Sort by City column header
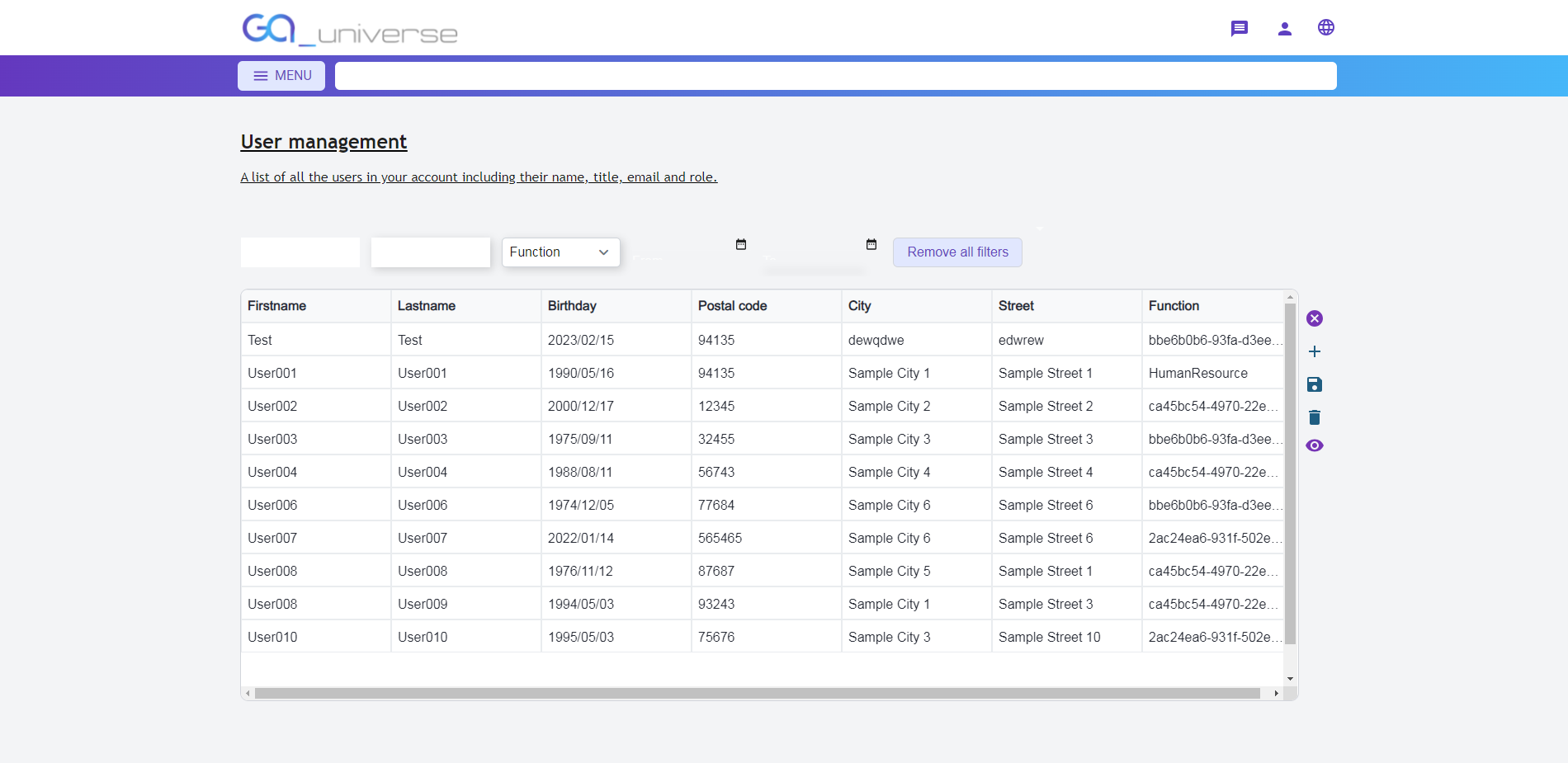Image resolution: width=1568 pixels, height=763 pixels. coord(916,306)
